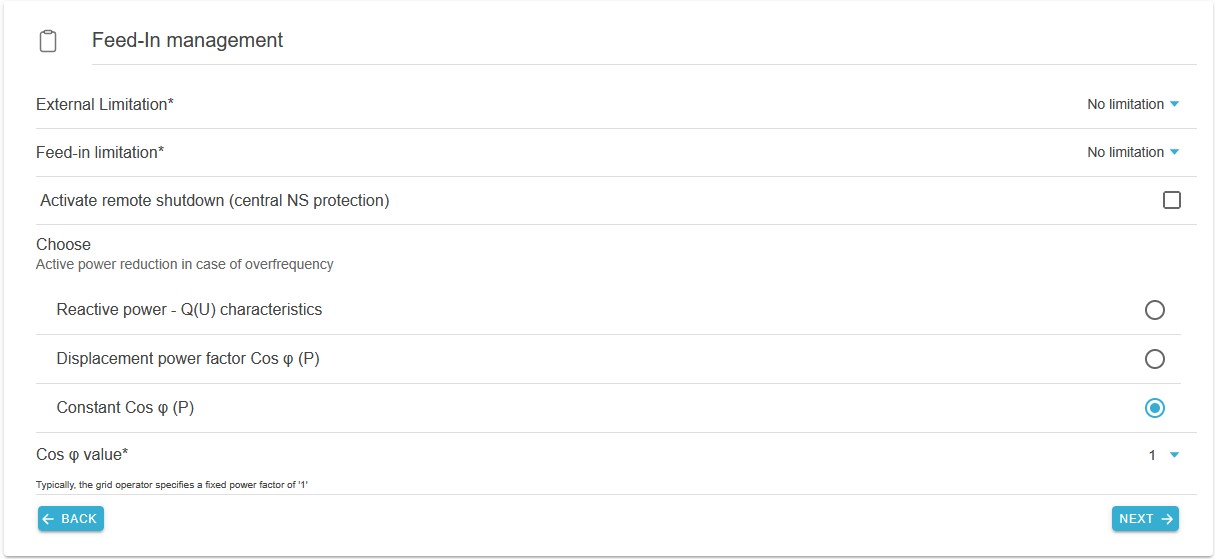The width and height of the screenshot is (1215, 559).
Task: Click the Cos φ value label
Action: click(82, 454)
